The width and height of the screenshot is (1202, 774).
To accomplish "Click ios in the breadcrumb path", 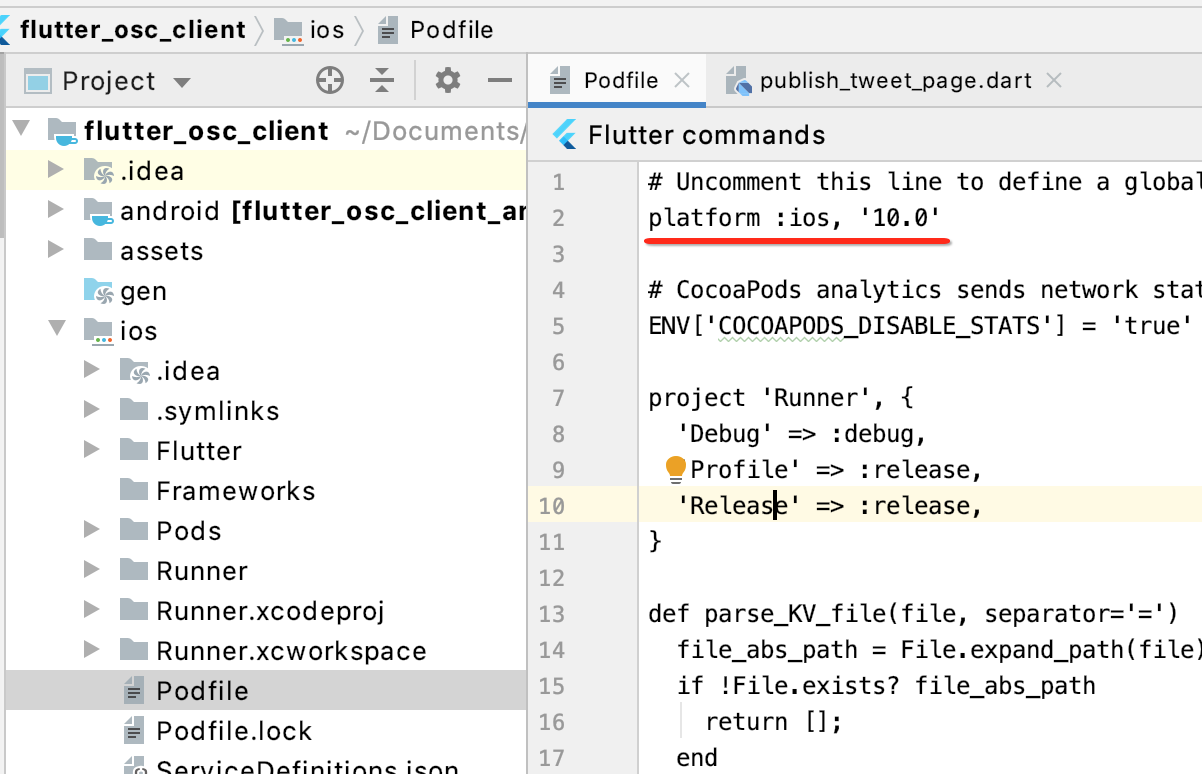I will coord(327,30).
